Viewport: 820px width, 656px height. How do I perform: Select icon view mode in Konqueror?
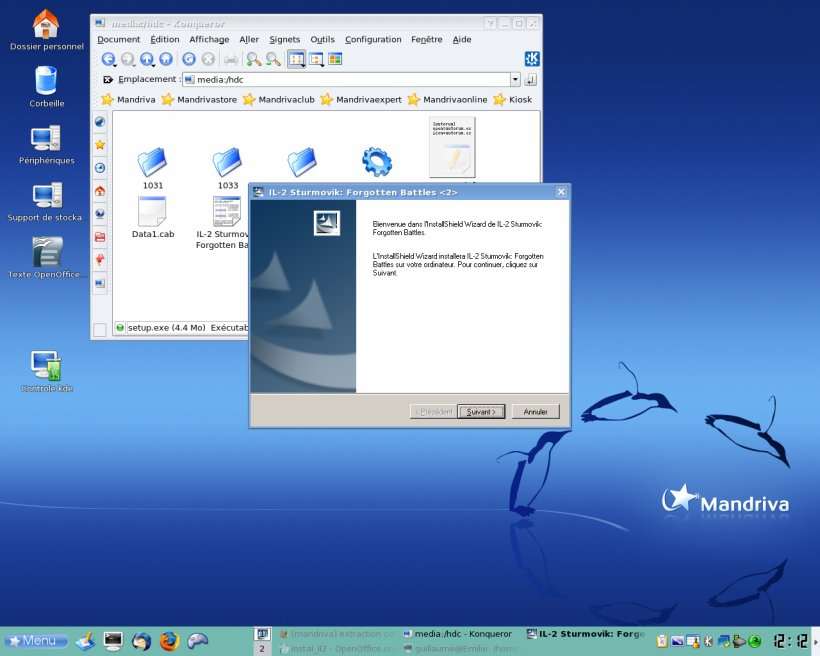coord(297,59)
